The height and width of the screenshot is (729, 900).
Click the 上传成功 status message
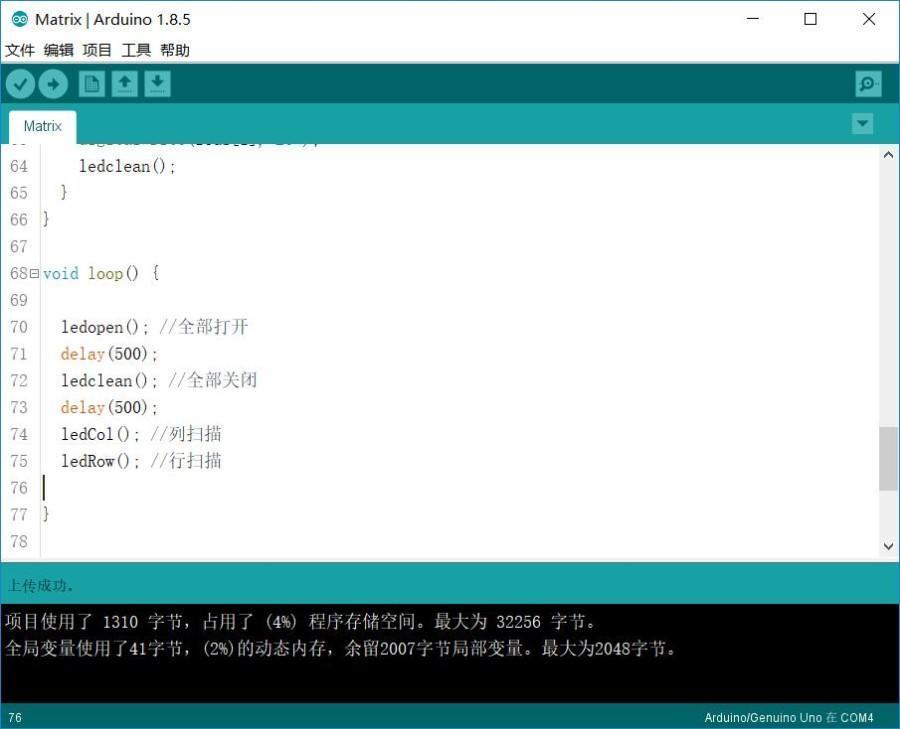tap(38, 584)
